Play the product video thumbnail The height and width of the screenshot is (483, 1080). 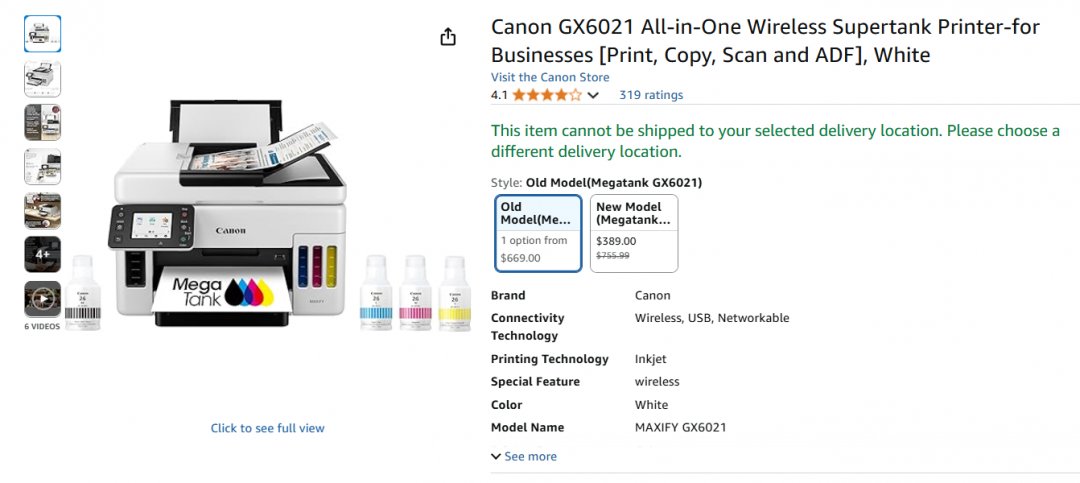(x=43, y=299)
